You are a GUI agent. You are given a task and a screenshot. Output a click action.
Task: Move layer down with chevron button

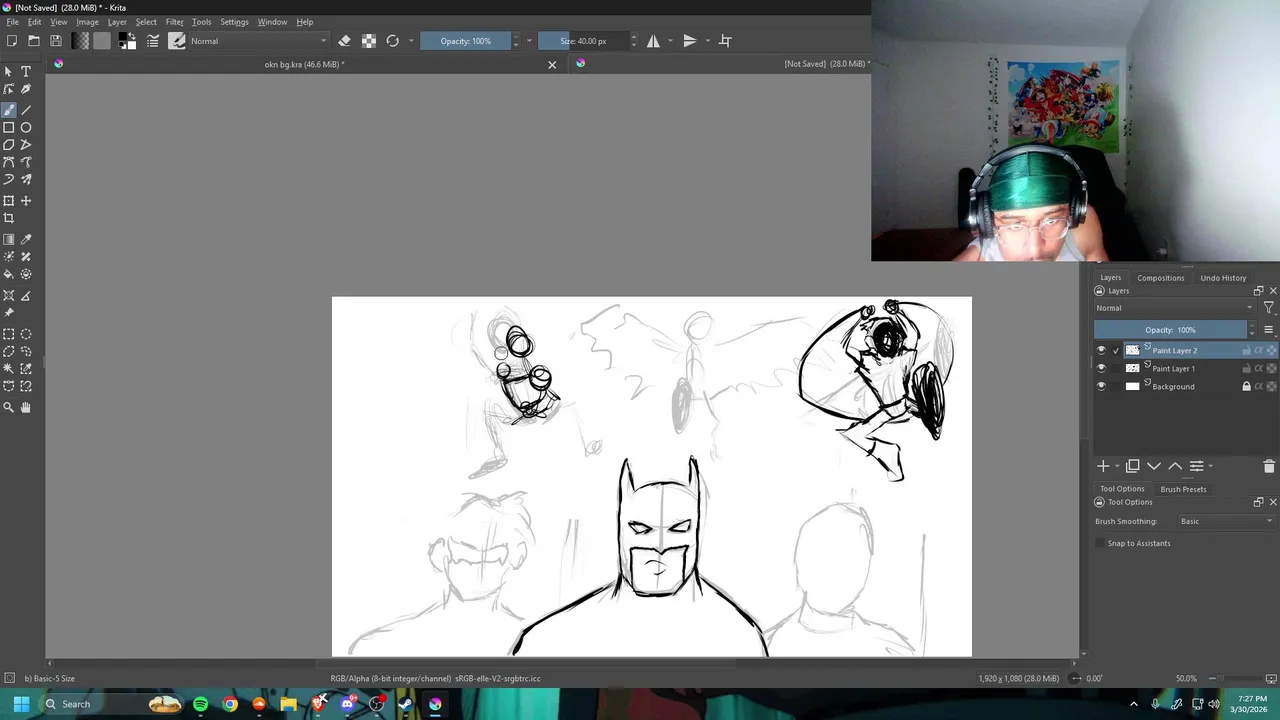coord(1154,466)
